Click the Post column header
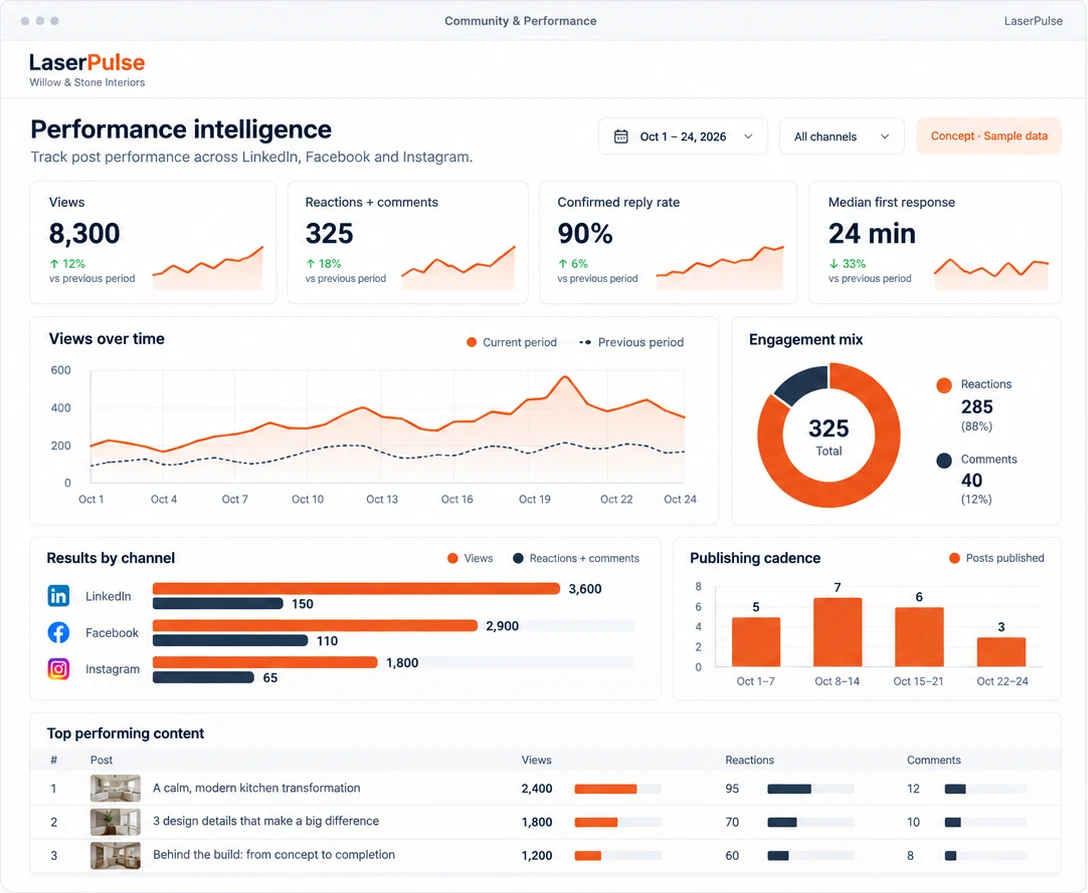This screenshot has width=1088, height=893. coord(101,760)
